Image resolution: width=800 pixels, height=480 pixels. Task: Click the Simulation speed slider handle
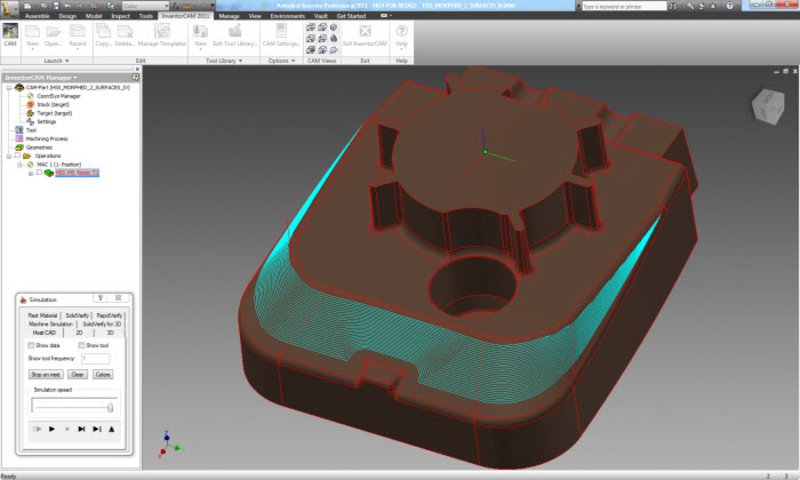(x=110, y=406)
